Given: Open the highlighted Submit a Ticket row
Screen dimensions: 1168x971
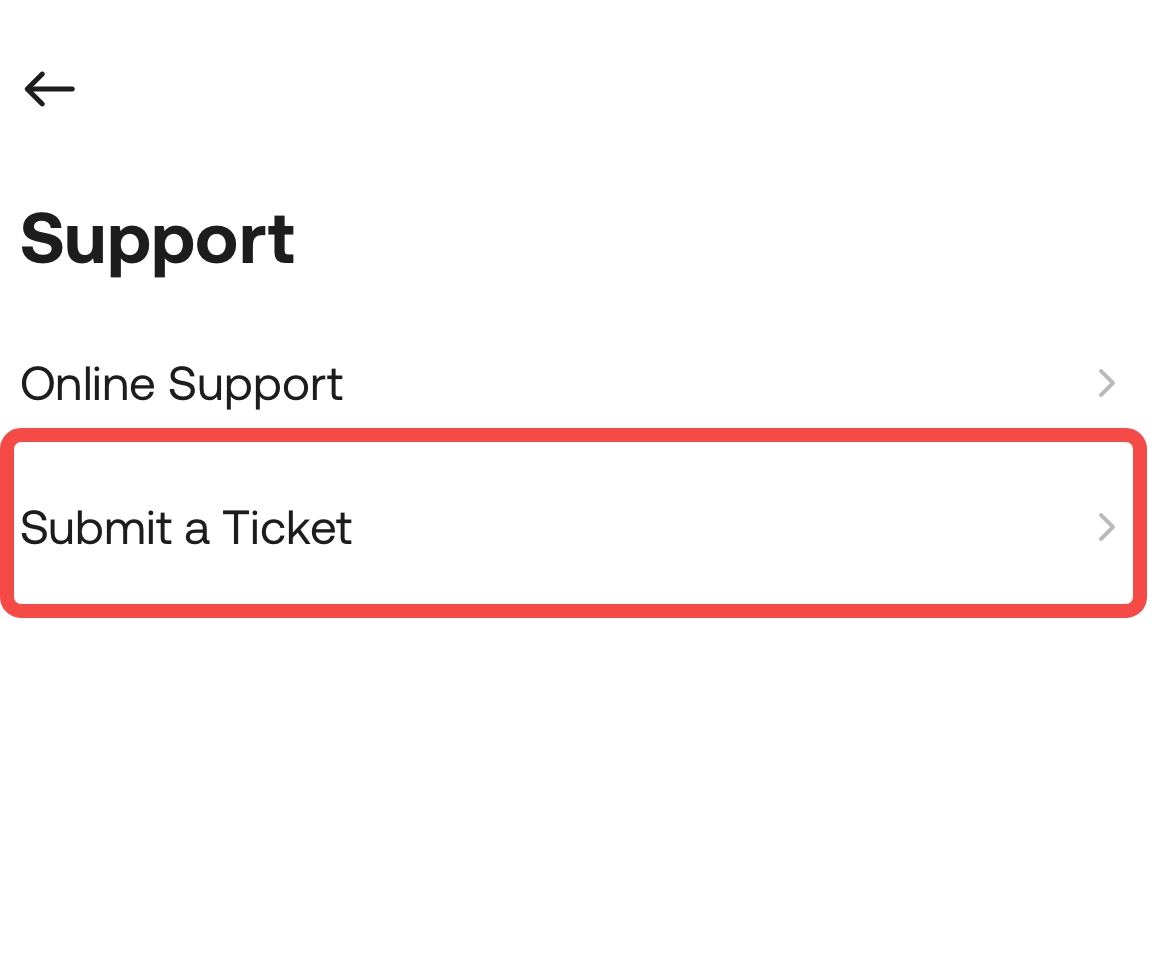Looking at the screenshot, I should tap(572, 524).
